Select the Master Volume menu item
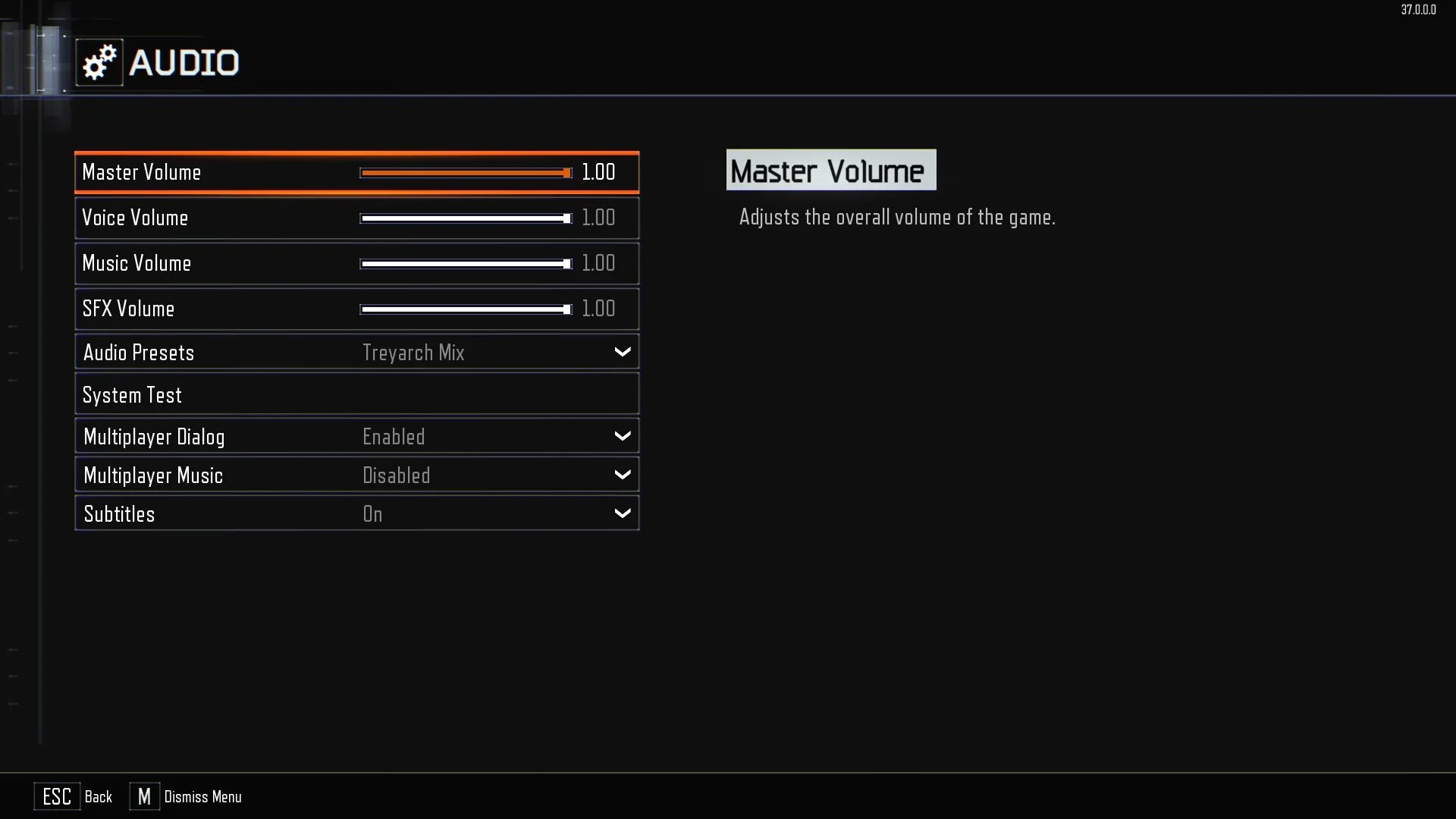1456x819 pixels. click(x=356, y=172)
